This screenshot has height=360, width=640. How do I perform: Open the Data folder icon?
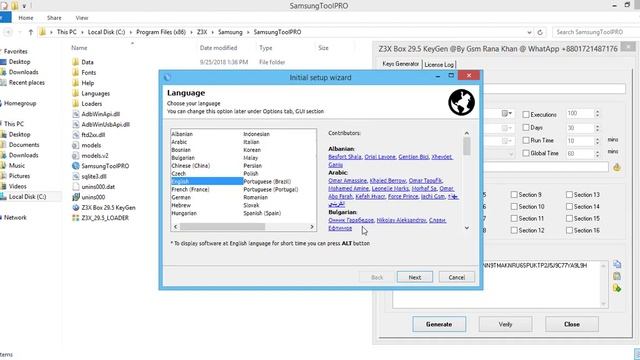[x=75, y=62]
